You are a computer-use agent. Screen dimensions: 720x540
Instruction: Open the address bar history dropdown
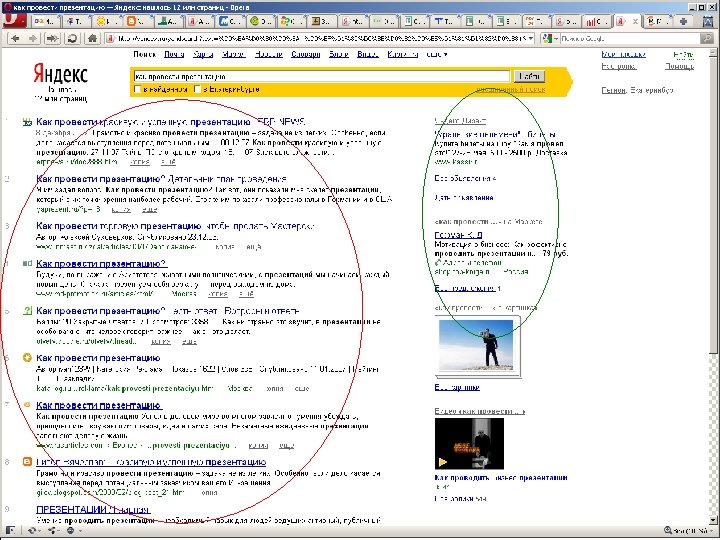(531, 39)
